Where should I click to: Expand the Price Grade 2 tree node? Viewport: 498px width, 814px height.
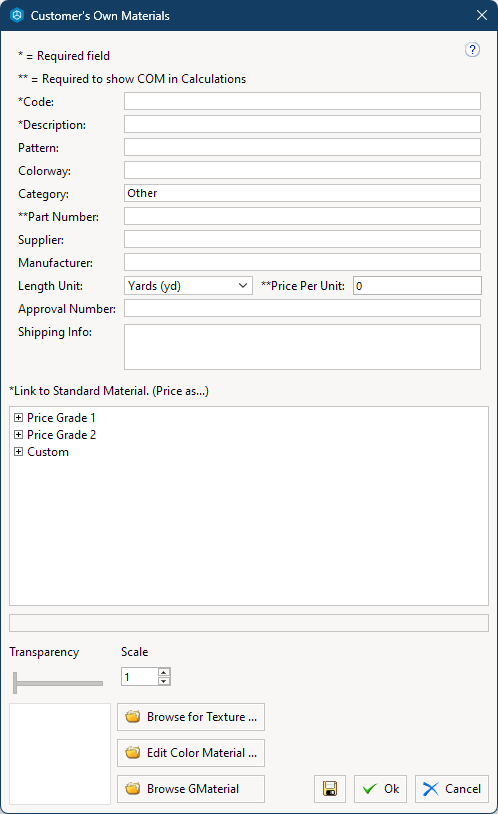click(x=19, y=435)
